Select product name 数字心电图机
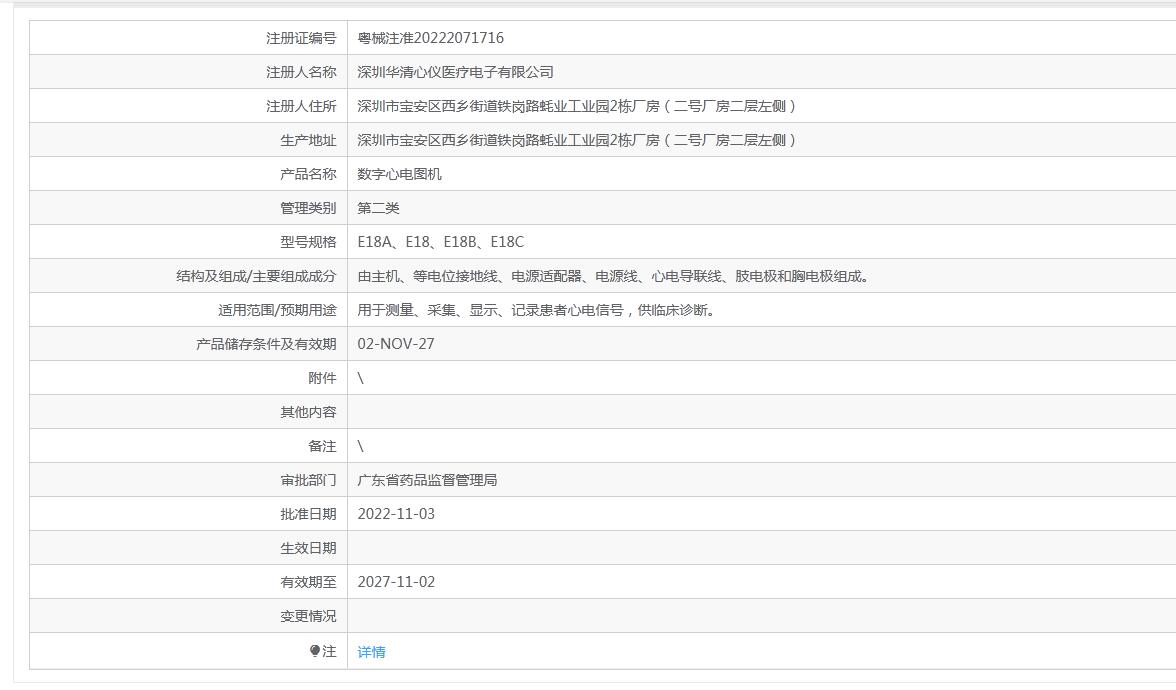 pos(399,174)
